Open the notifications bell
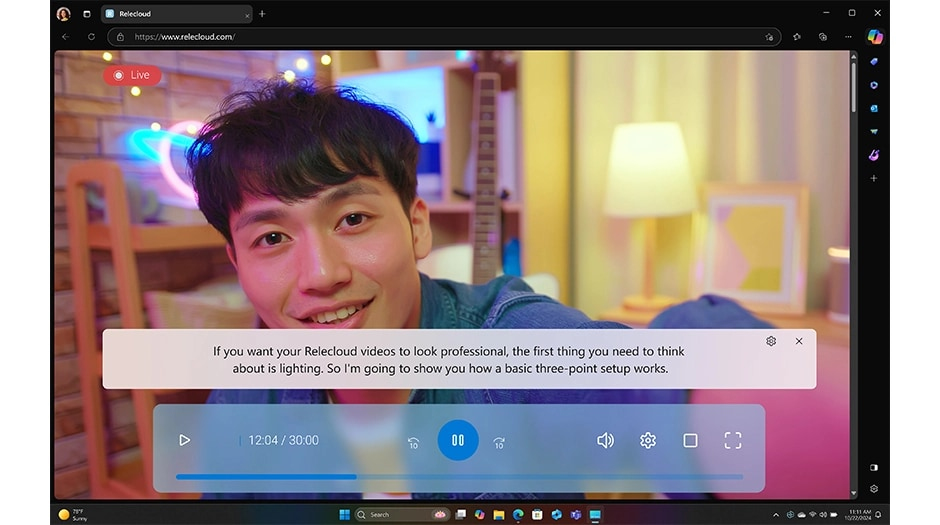Viewport: 940px width, 525px height. (879, 515)
